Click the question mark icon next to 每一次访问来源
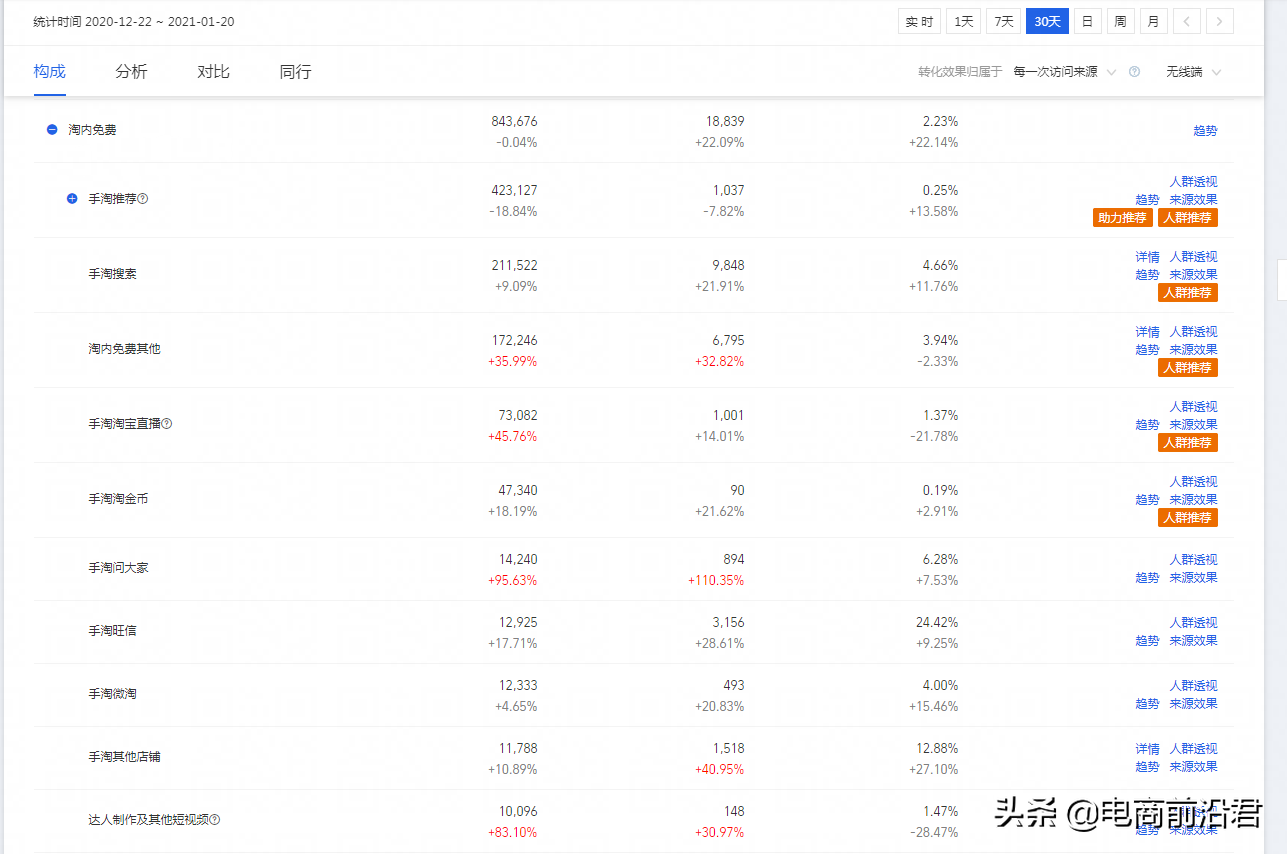Image resolution: width=1287 pixels, height=854 pixels. 1134,71
